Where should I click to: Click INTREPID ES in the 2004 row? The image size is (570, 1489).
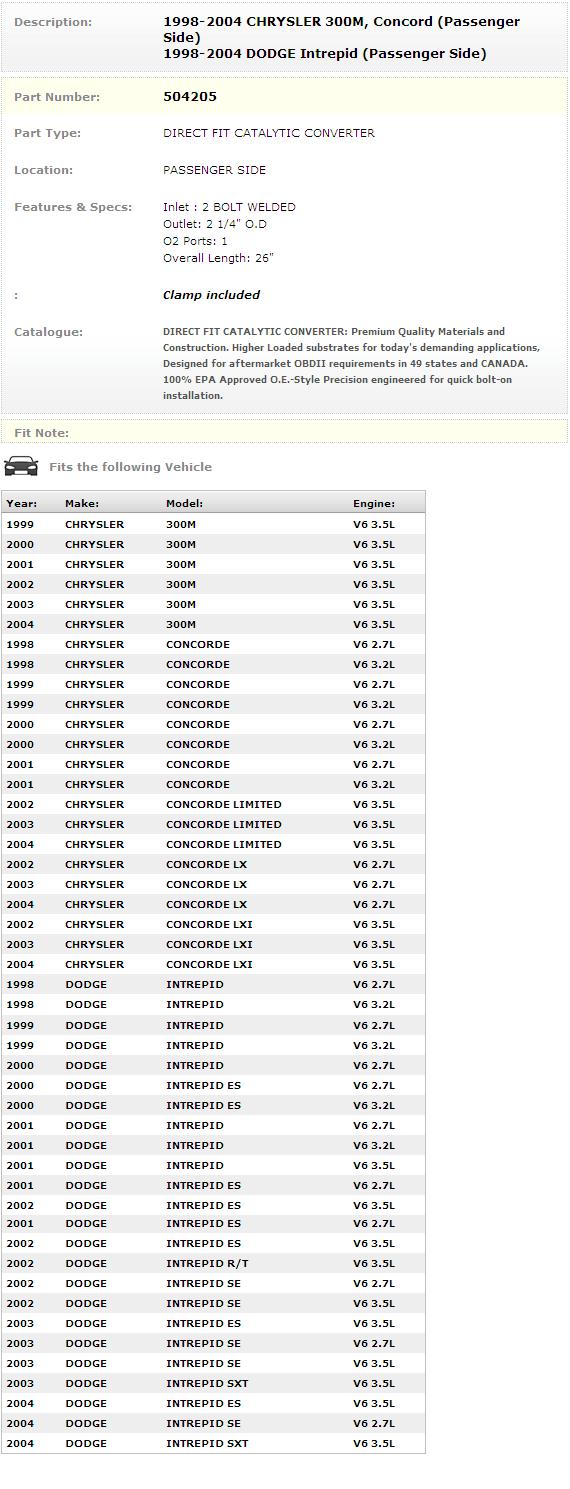tap(203, 1403)
